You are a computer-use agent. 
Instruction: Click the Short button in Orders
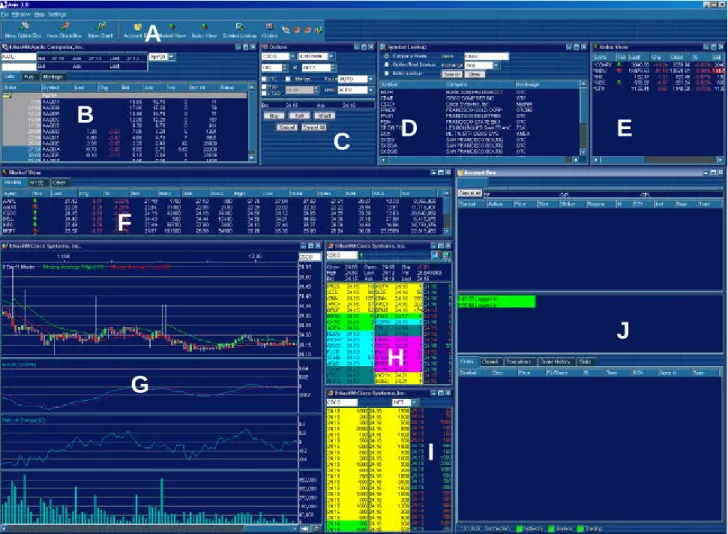(x=325, y=116)
